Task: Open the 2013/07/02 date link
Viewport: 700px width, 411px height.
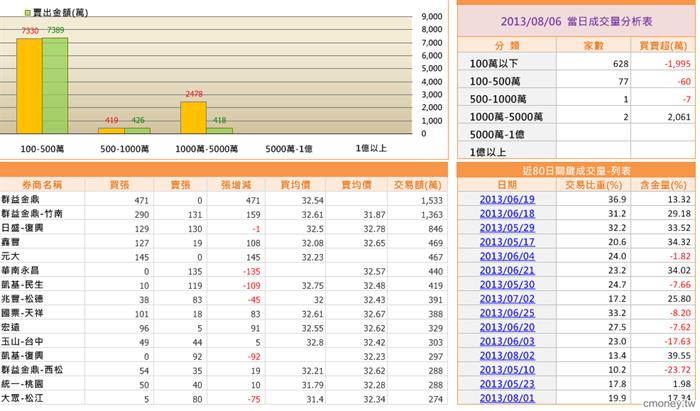Action: (507, 299)
